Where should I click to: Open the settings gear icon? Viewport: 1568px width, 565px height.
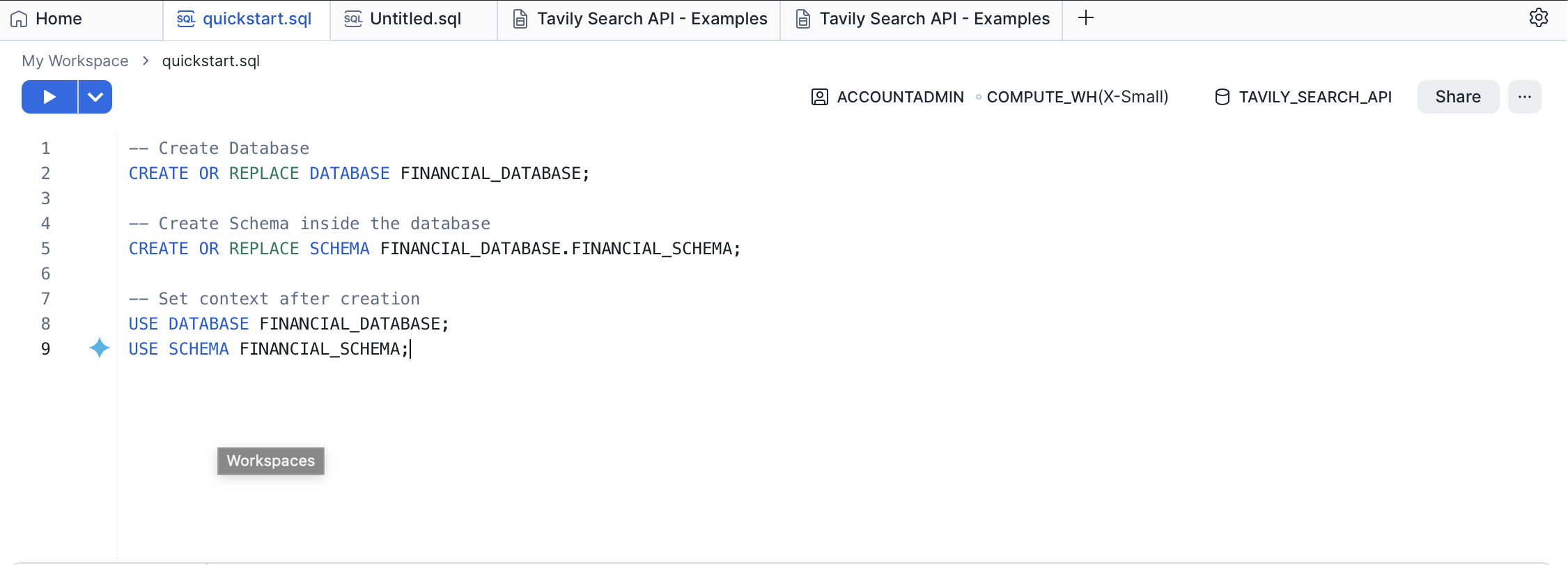pyautogui.click(x=1538, y=18)
